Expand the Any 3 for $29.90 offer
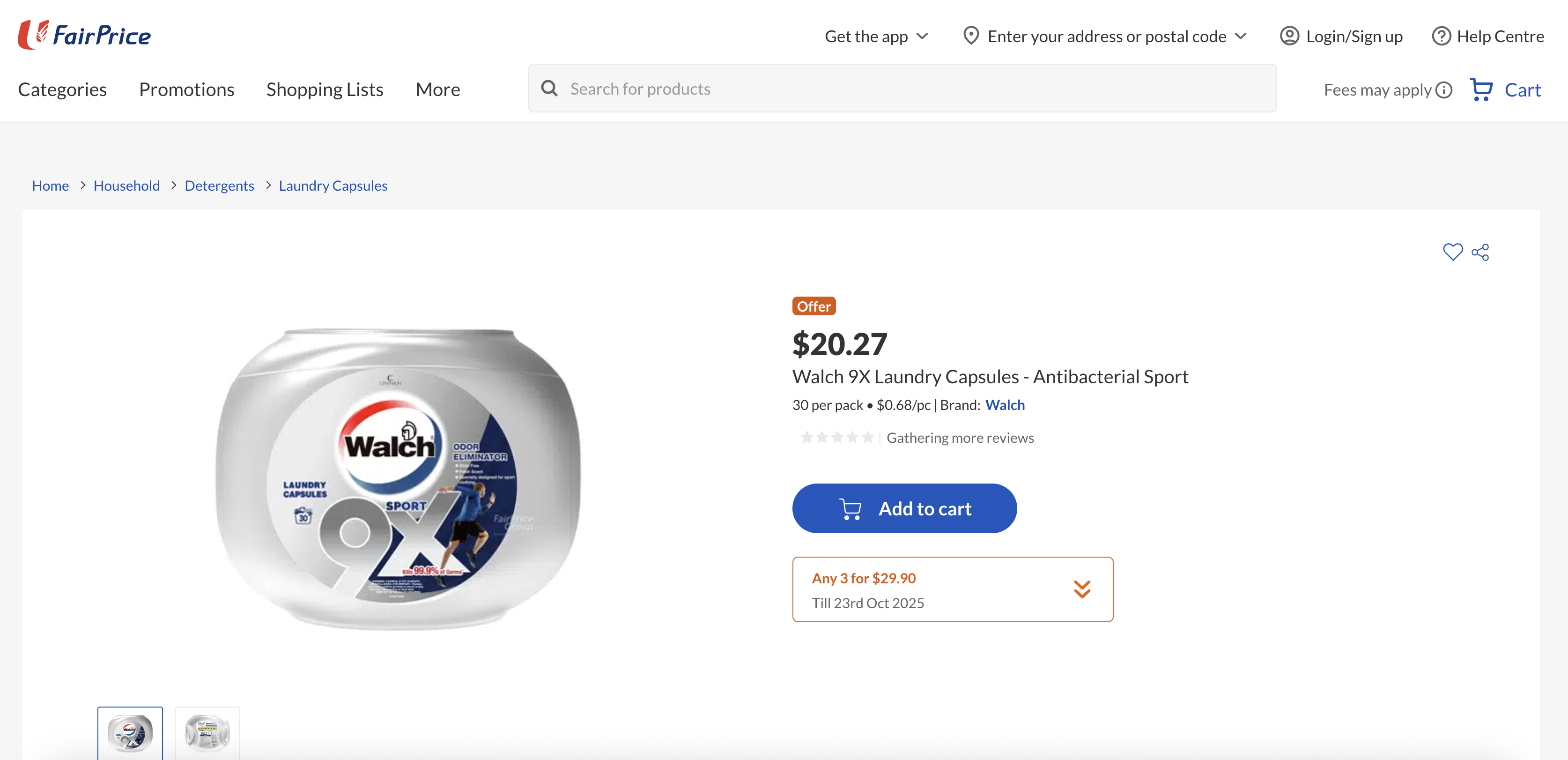Screen dimensions: 1568x760 [1082, 589]
